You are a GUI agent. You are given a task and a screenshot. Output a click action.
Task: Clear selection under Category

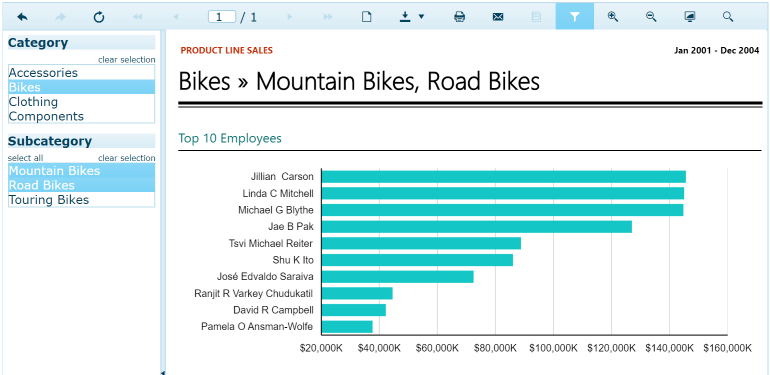(x=127, y=60)
